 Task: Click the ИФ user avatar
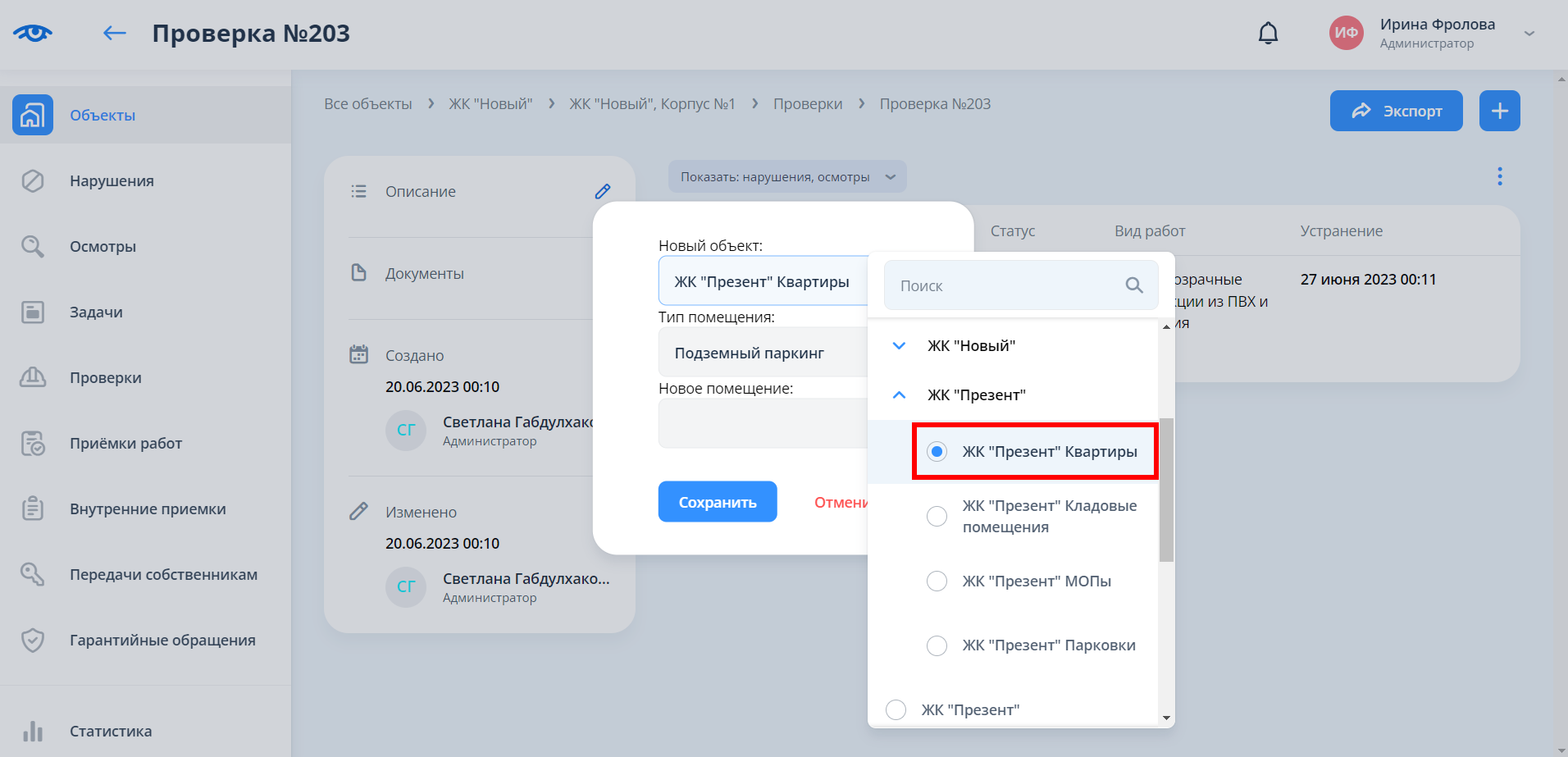(1346, 34)
